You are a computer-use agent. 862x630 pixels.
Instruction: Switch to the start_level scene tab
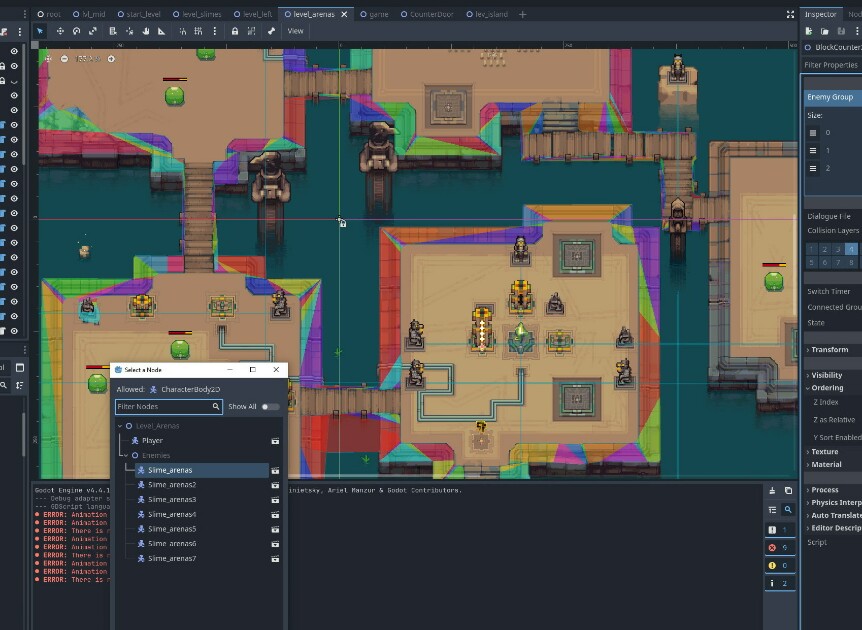pyautogui.click(x=137, y=14)
